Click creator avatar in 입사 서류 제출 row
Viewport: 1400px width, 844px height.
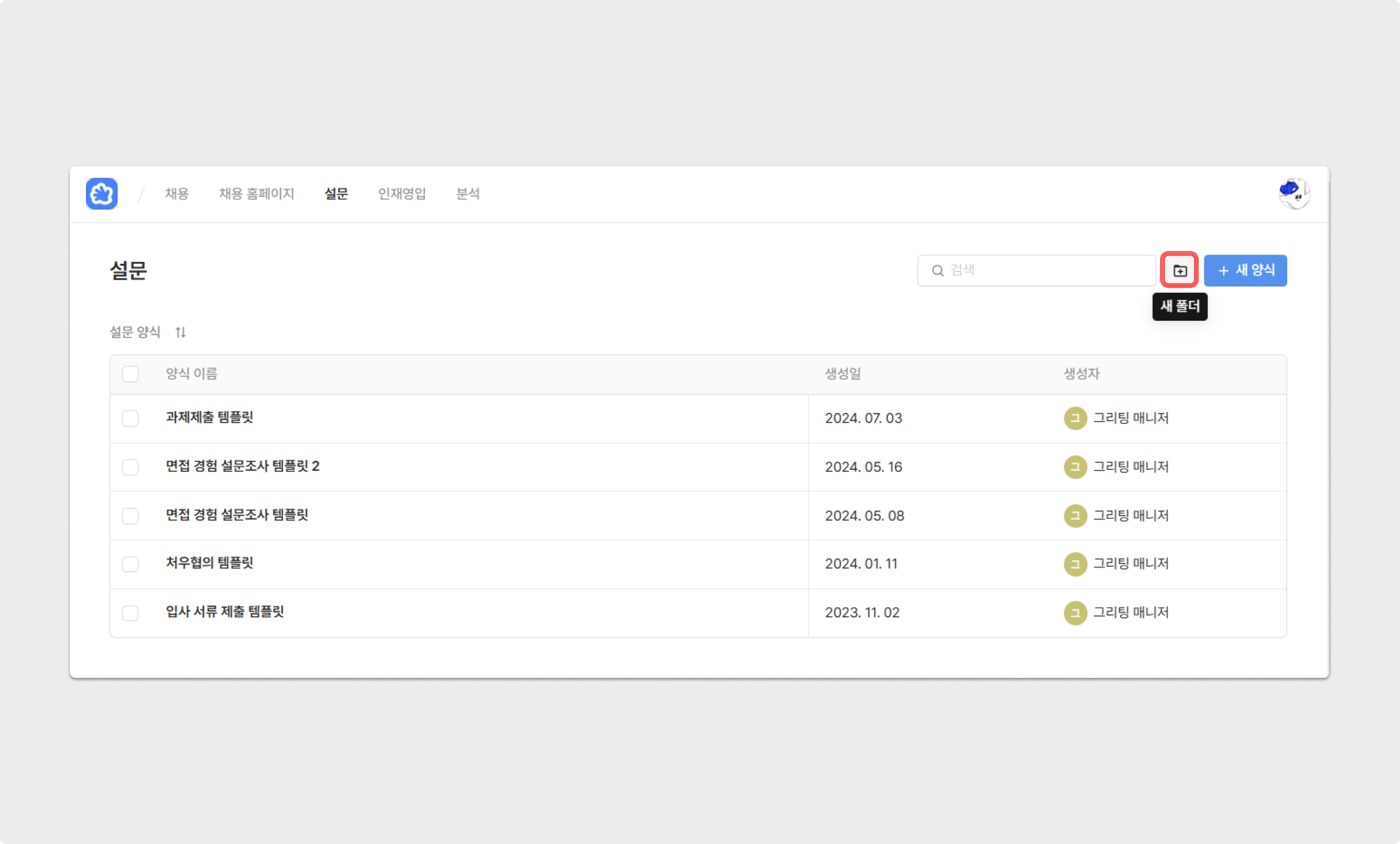tap(1075, 612)
